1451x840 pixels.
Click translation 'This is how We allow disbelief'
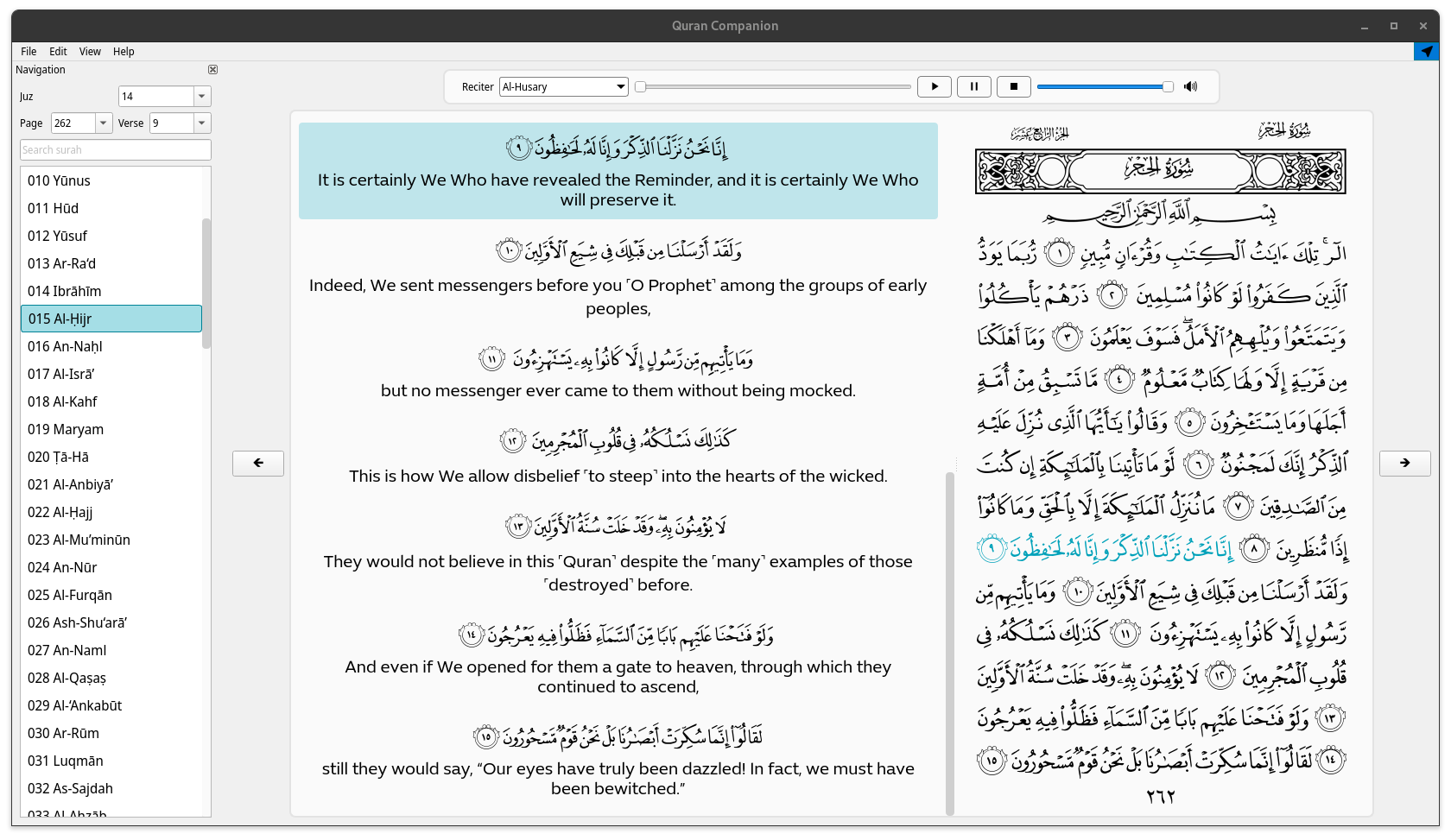click(x=618, y=476)
